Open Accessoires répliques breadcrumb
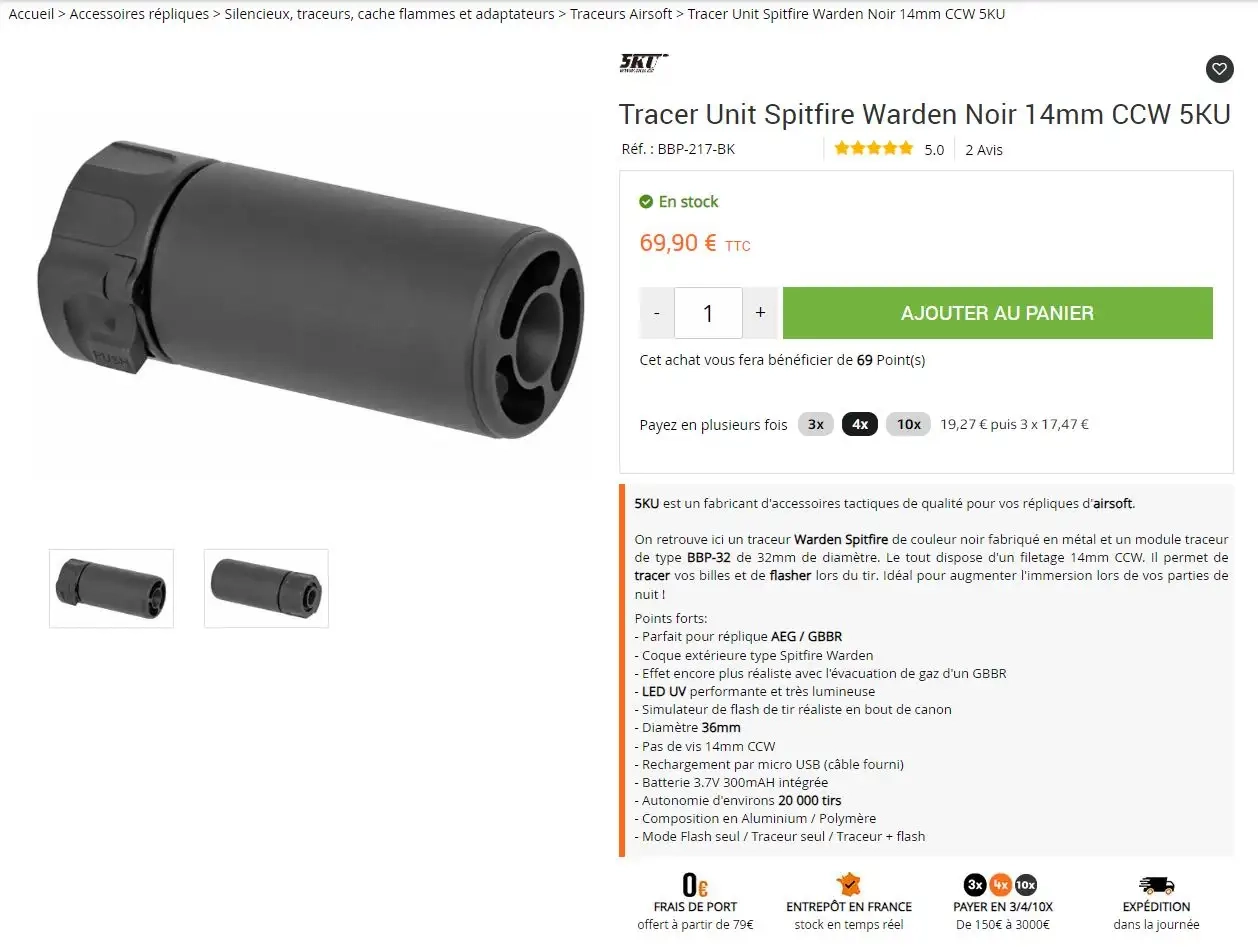 pos(139,14)
